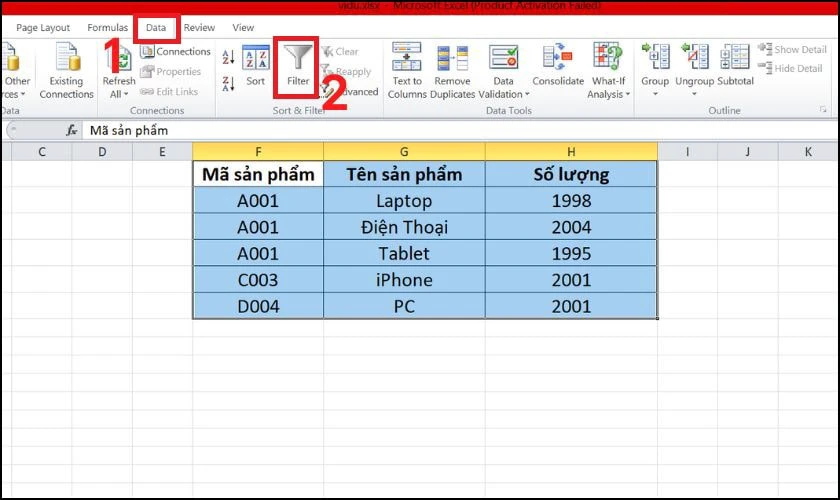Click Hide Detail
Viewport: 840px width, 500px height.
coord(790,69)
